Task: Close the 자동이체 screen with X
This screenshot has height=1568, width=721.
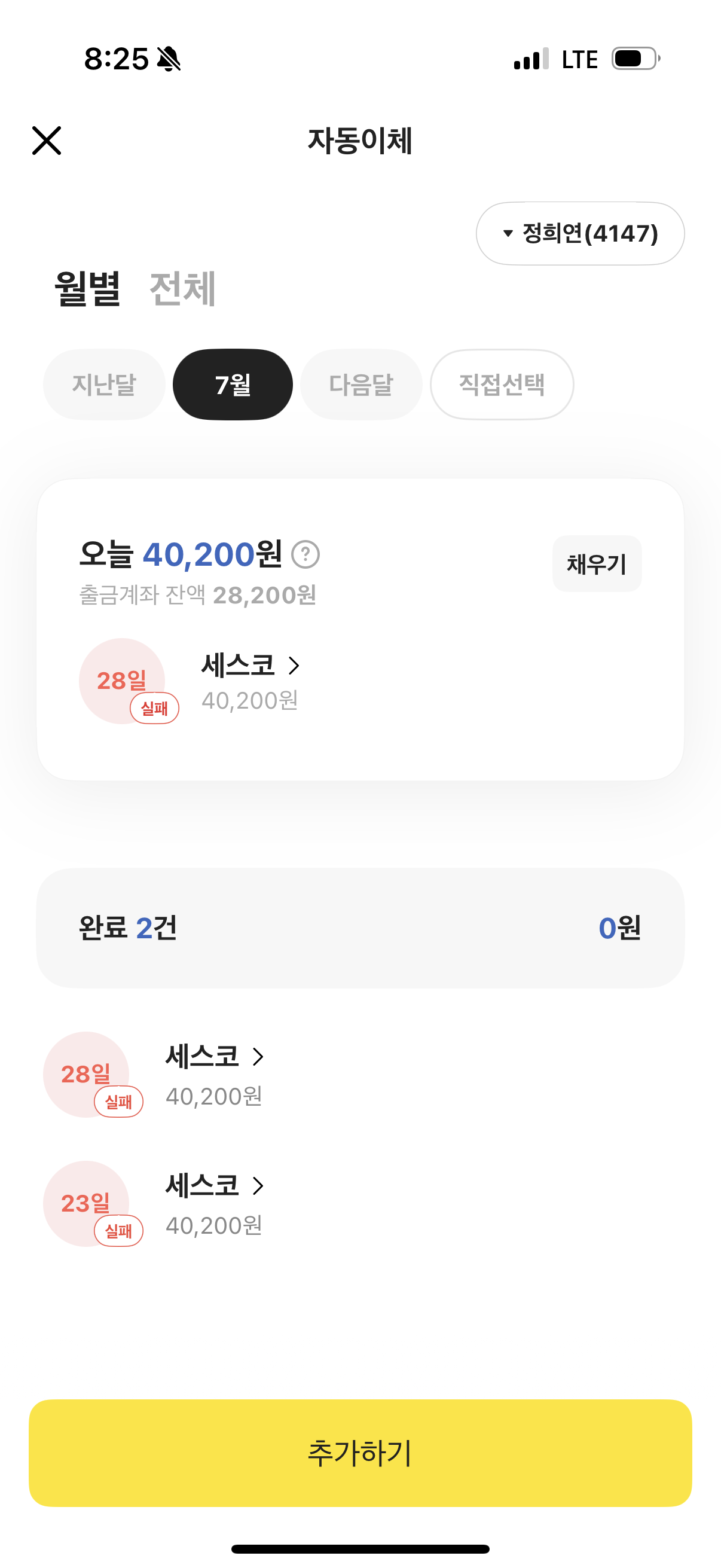Action: [x=46, y=141]
